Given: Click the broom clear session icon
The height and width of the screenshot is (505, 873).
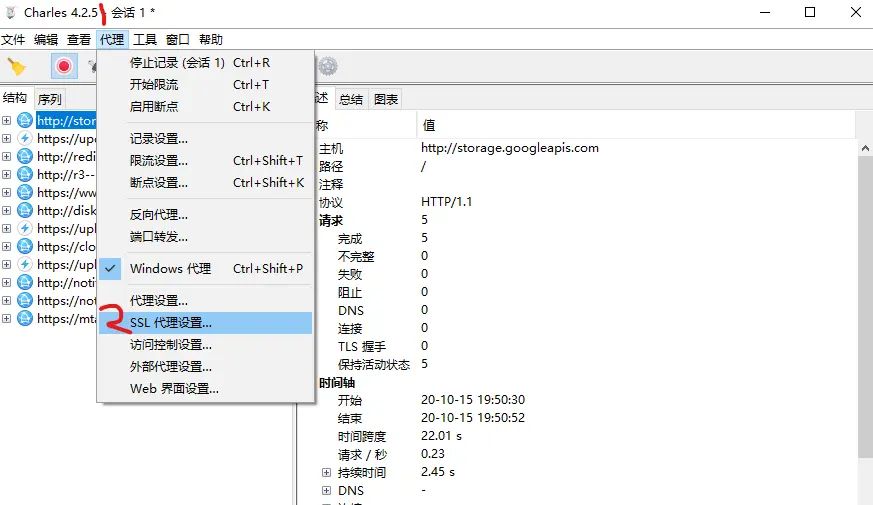Looking at the screenshot, I should [x=17, y=67].
